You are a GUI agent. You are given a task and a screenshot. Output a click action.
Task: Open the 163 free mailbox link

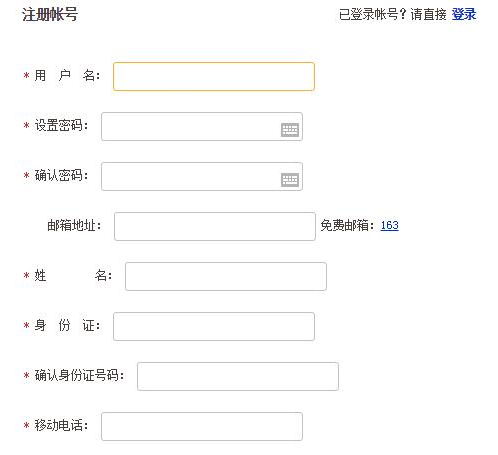[x=389, y=226]
